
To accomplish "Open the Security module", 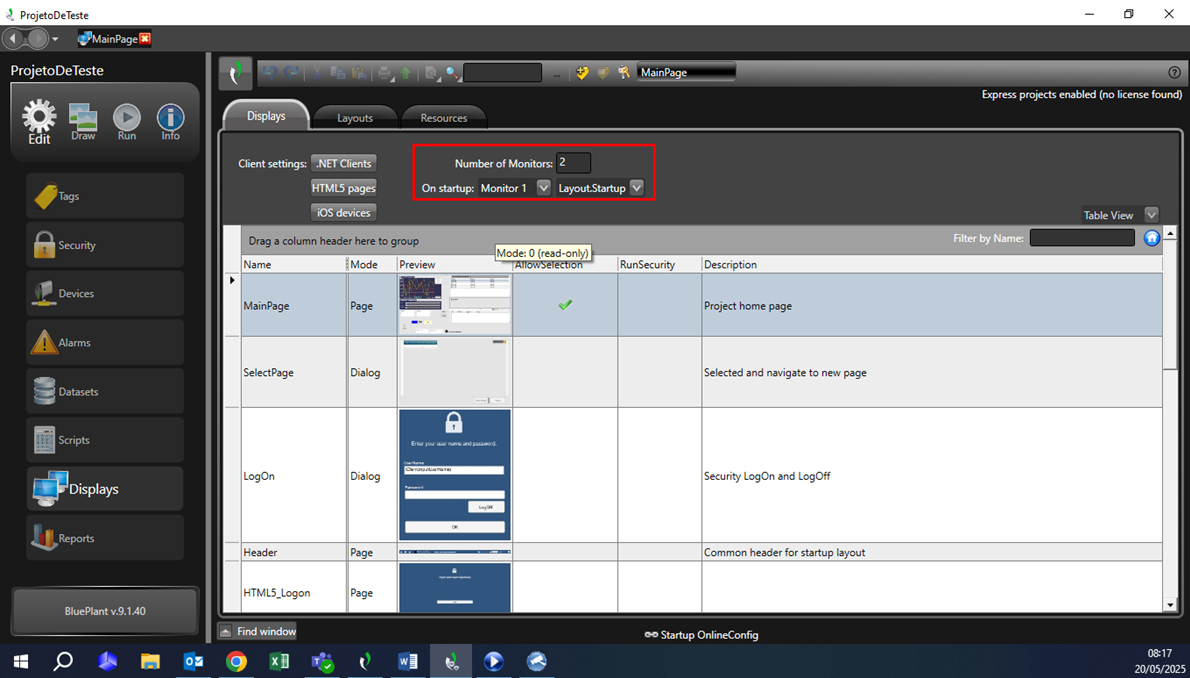I will pos(105,245).
